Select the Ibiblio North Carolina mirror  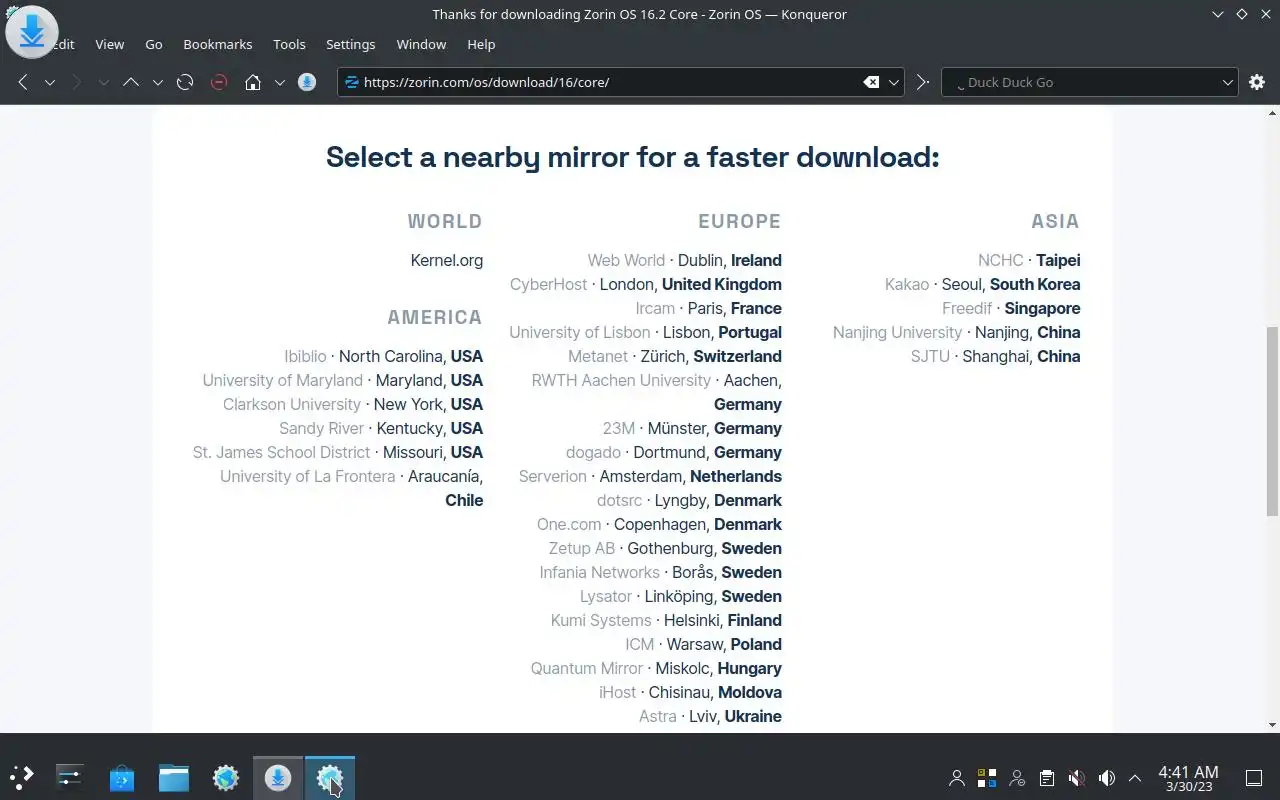point(383,356)
